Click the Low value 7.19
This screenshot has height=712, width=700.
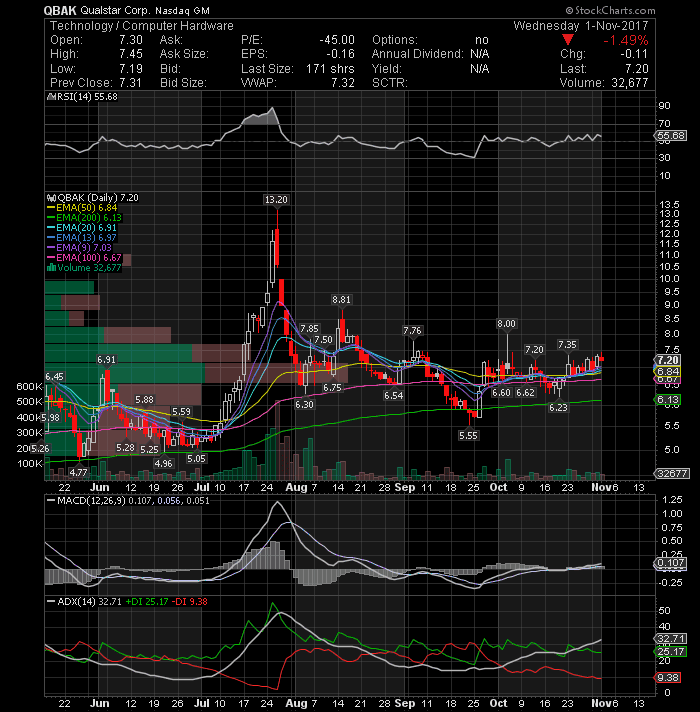point(131,69)
